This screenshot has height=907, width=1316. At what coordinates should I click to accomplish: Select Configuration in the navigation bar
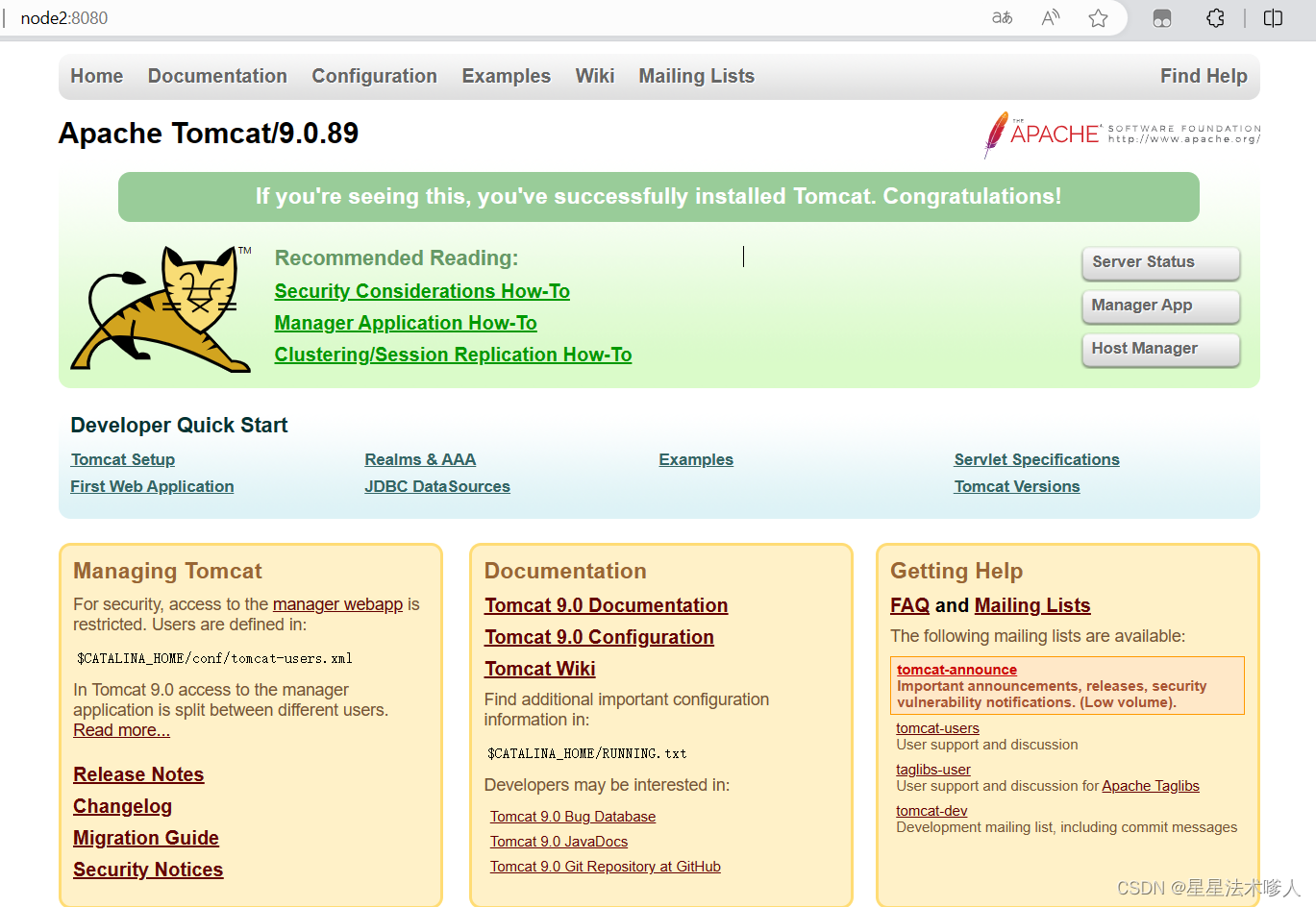375,76
